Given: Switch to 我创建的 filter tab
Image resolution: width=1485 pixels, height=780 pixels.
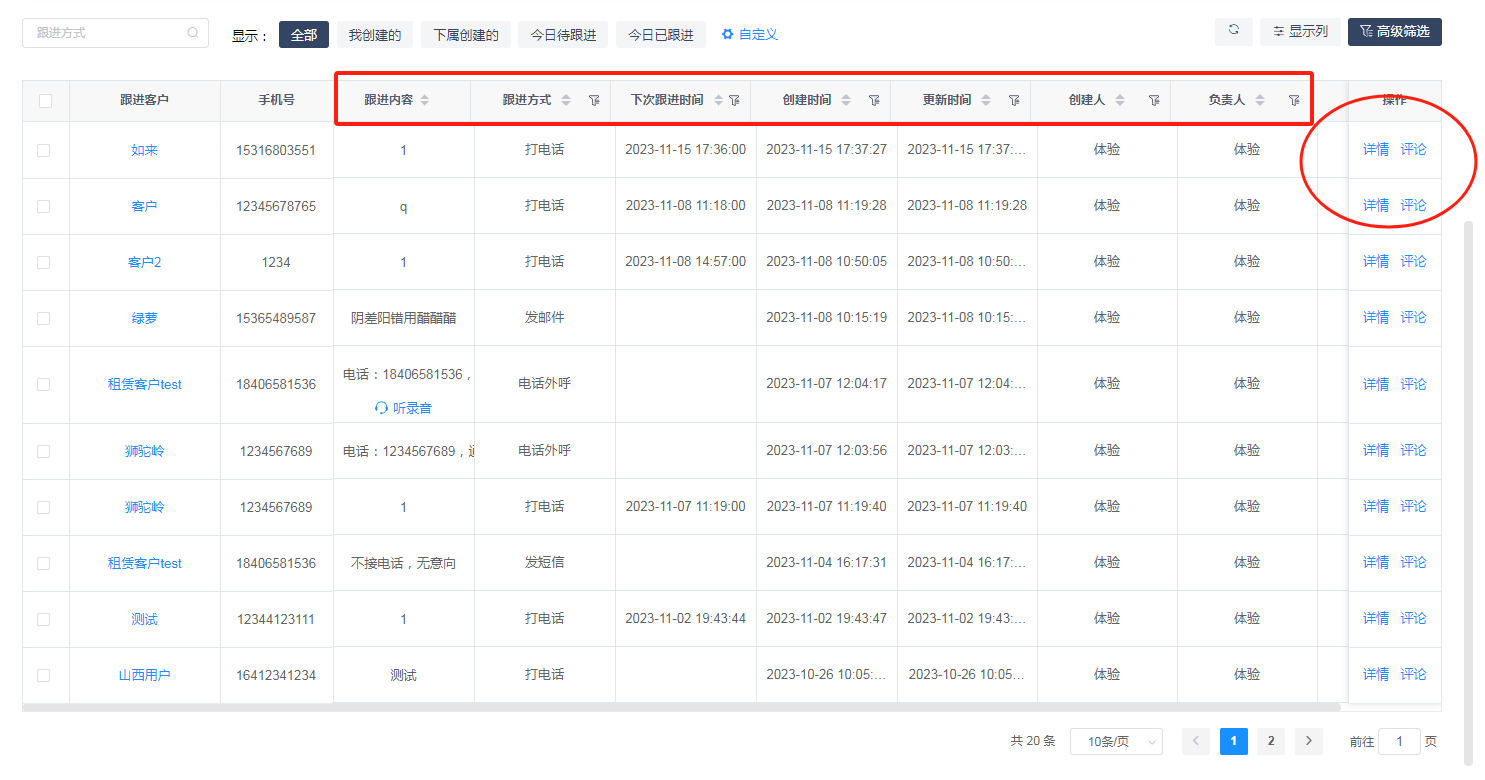Looking at the screenshot, I should (375, 35).
